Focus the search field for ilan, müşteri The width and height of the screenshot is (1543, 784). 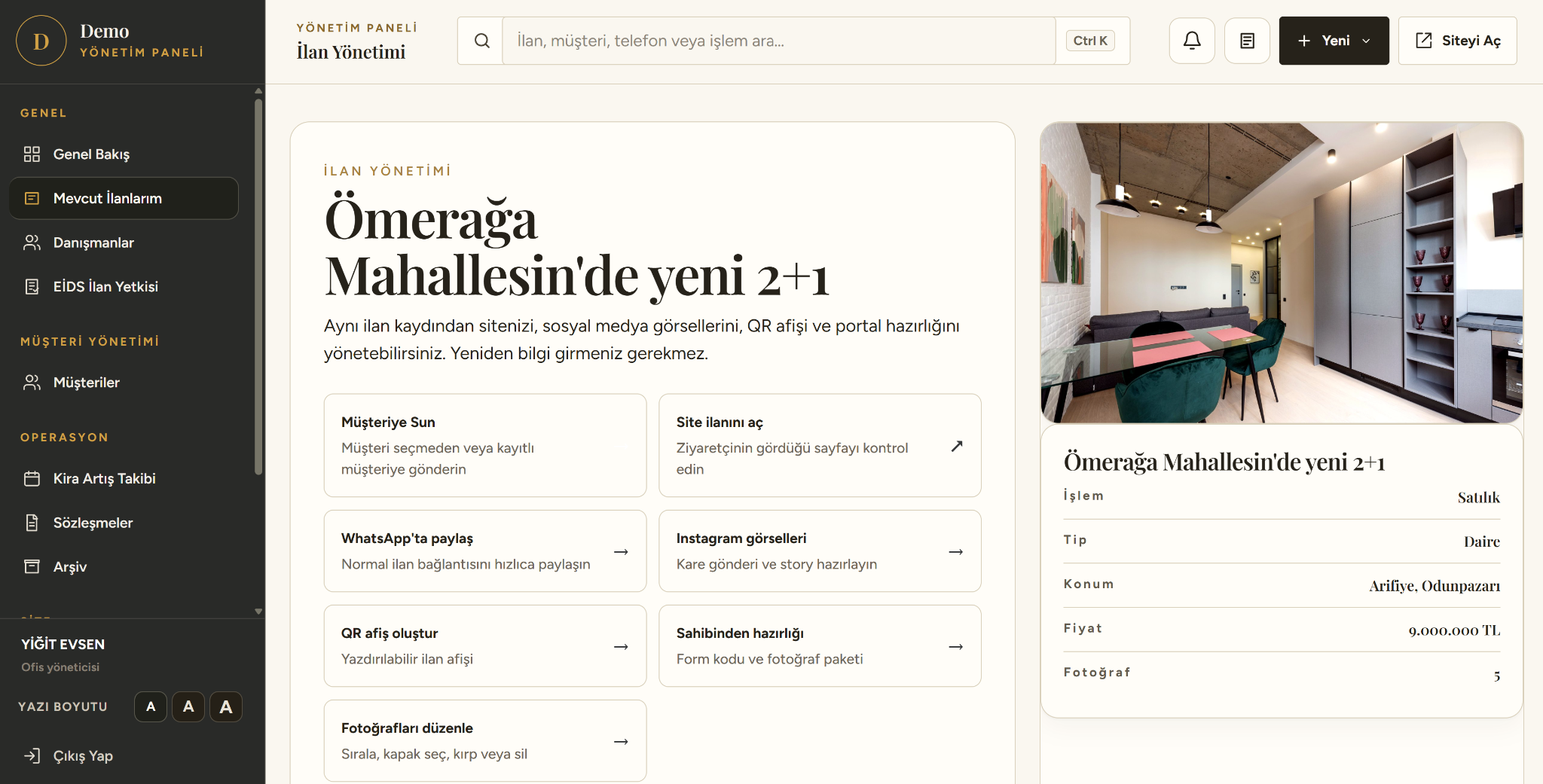pyautogui.click(x=779, y=41)
